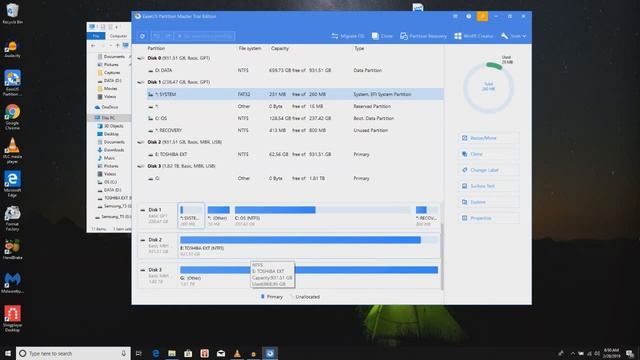Select the D: DATA partition row
640x360 pixels.
click(x=295, y=70)
